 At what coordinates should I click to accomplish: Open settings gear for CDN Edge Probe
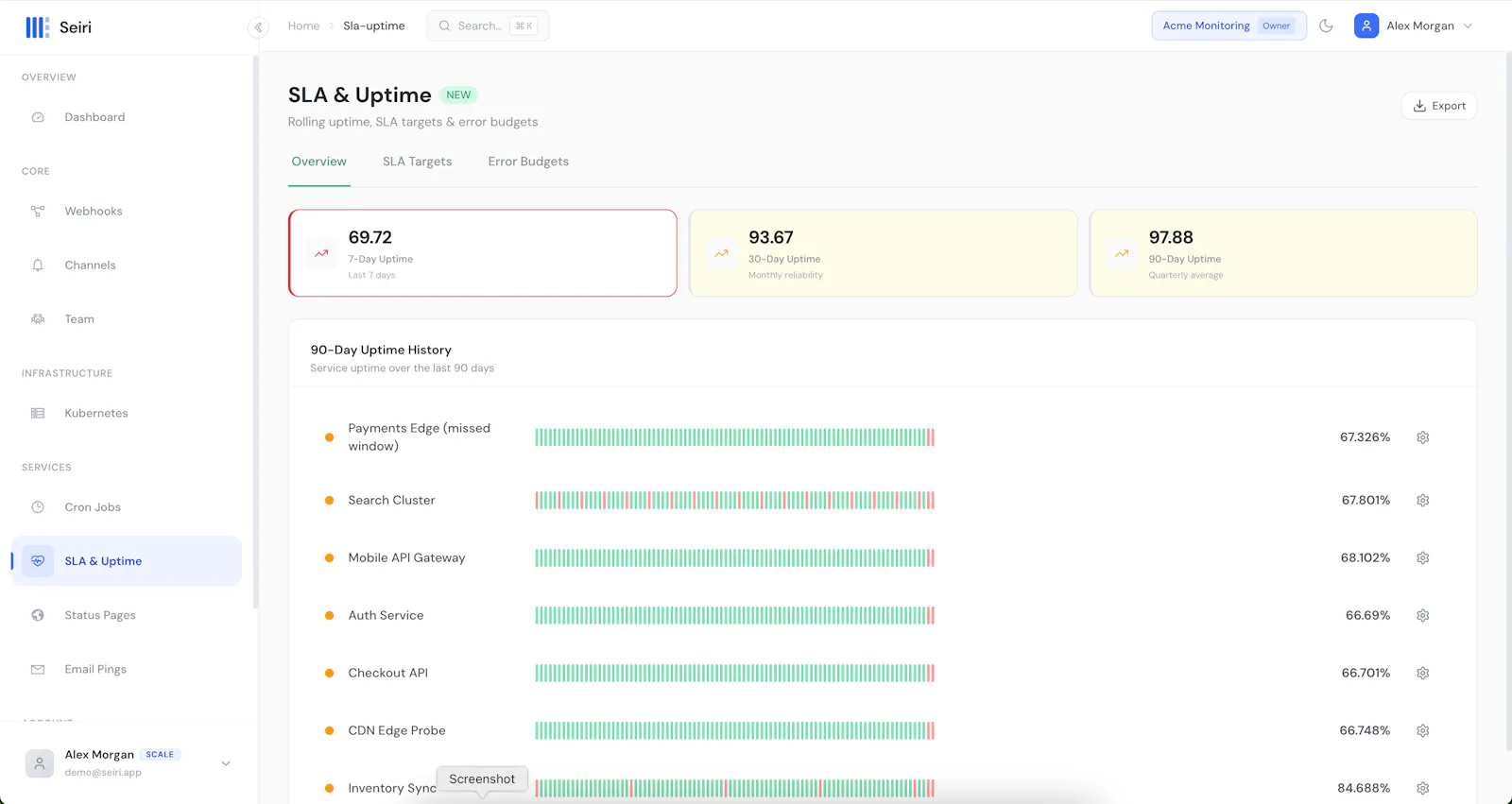pyautogui.click(x=1422, y=731)
